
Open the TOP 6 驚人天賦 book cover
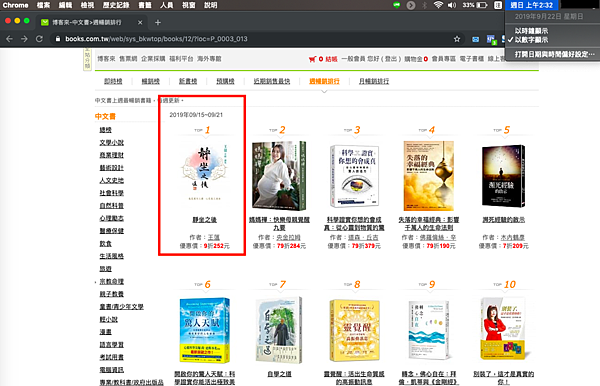(x=205, y=331)
